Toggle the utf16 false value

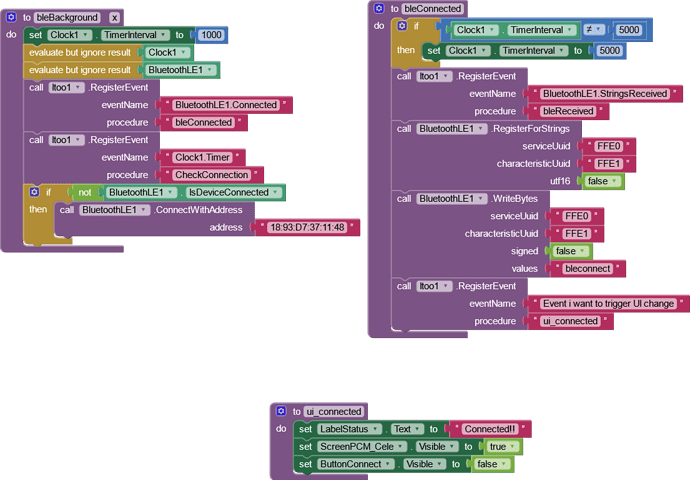point(598,181)
